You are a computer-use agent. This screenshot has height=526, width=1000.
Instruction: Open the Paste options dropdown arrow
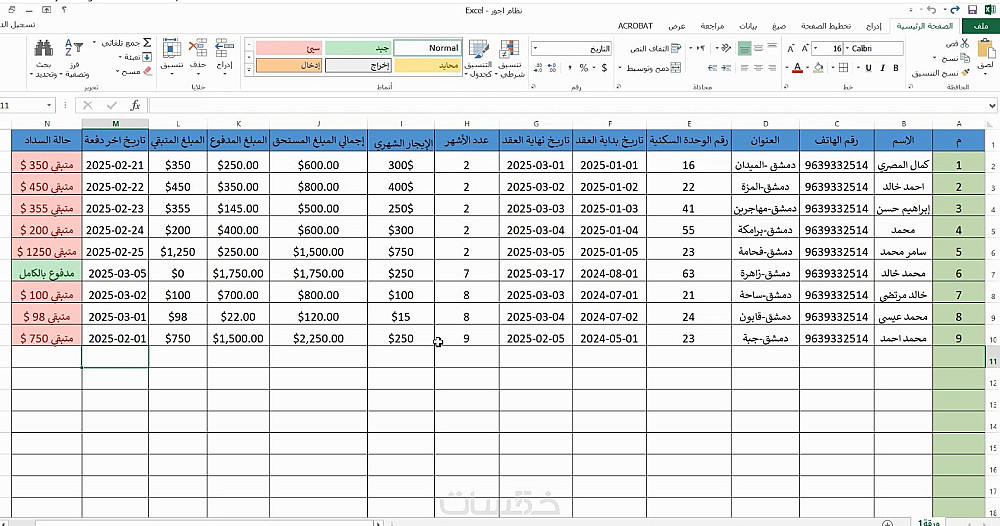tap(986, 73)
